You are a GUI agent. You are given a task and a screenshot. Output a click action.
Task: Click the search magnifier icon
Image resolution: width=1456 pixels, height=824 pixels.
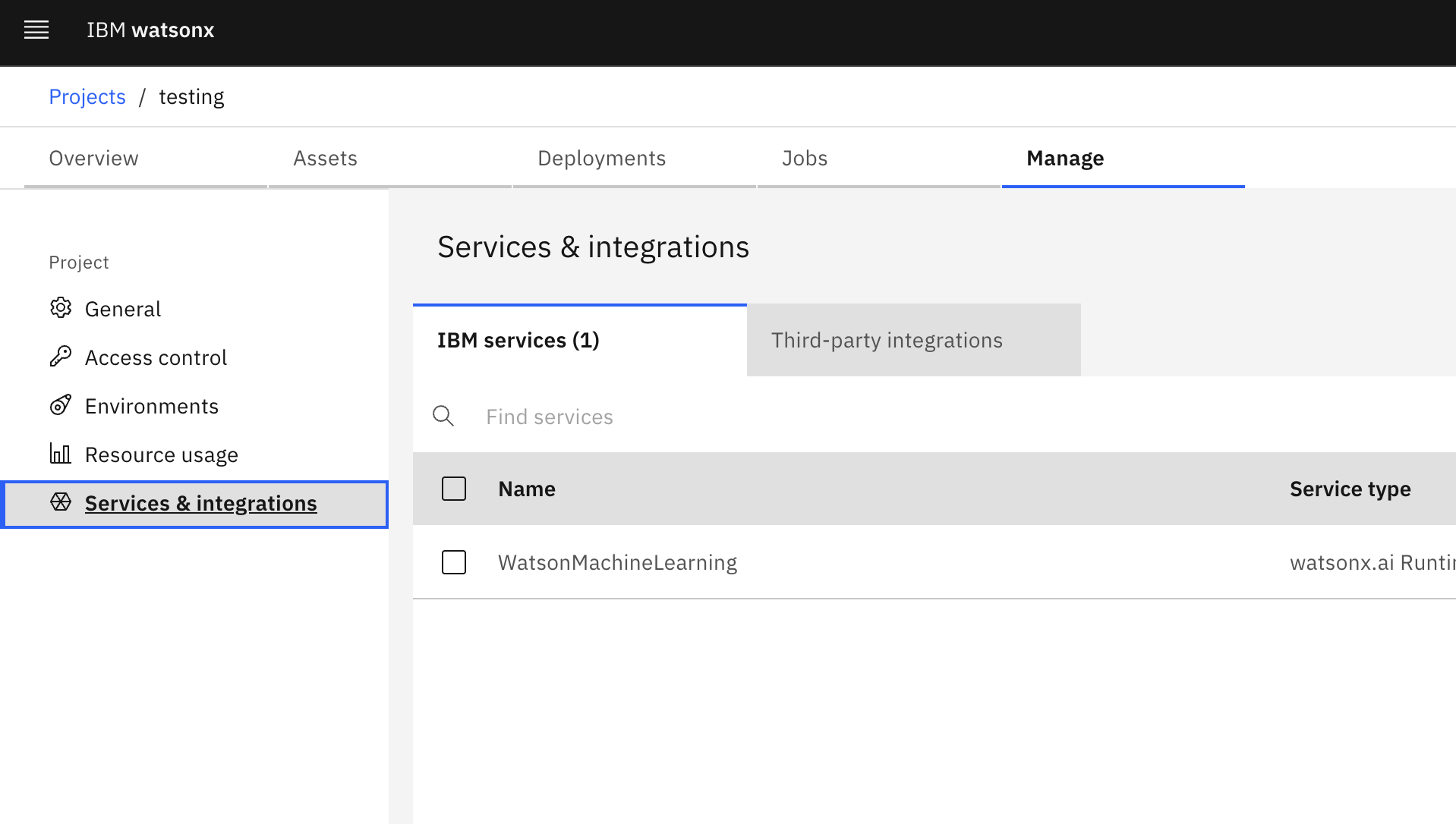tap(443, 416)
